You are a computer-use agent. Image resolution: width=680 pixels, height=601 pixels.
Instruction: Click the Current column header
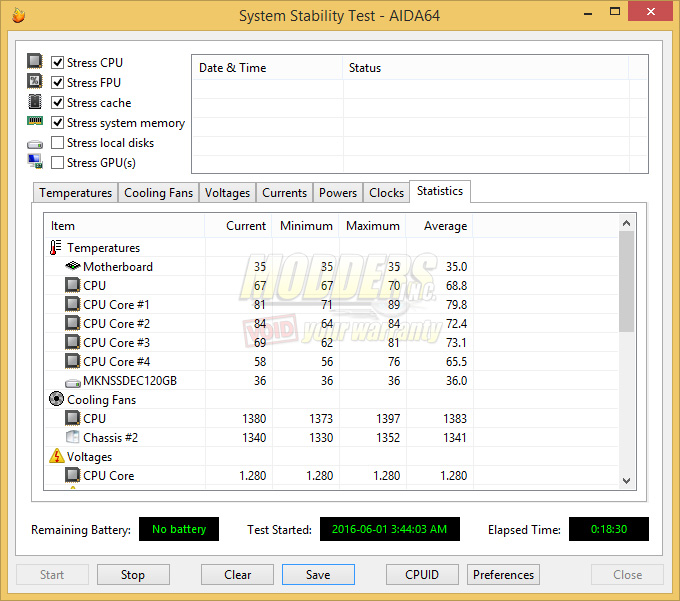click(x=238, y=226)
